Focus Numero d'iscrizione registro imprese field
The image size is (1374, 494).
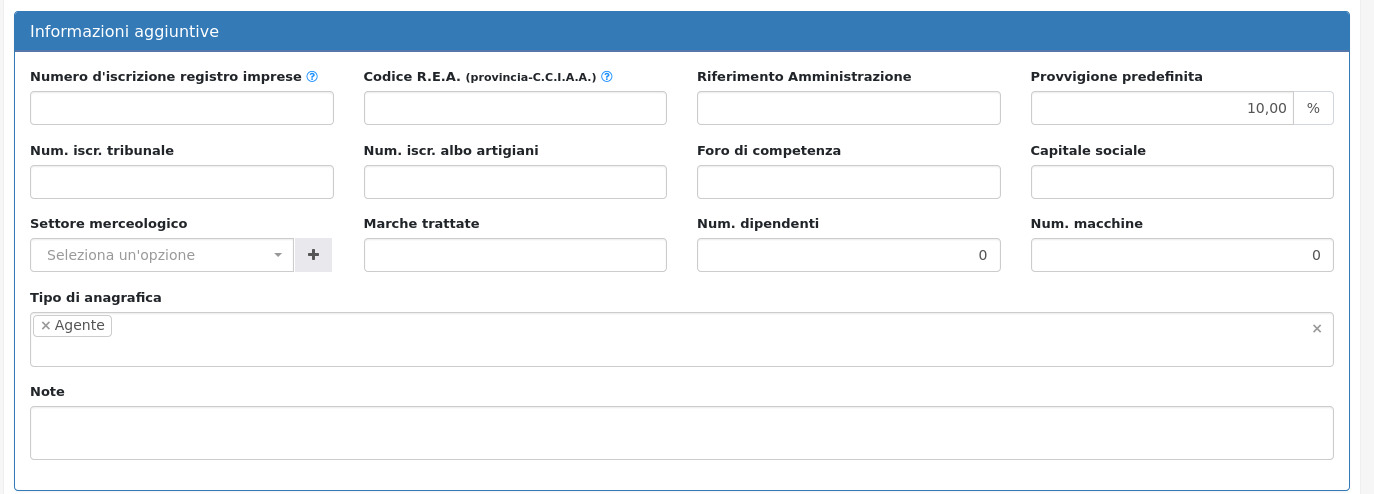coord(182,108)
